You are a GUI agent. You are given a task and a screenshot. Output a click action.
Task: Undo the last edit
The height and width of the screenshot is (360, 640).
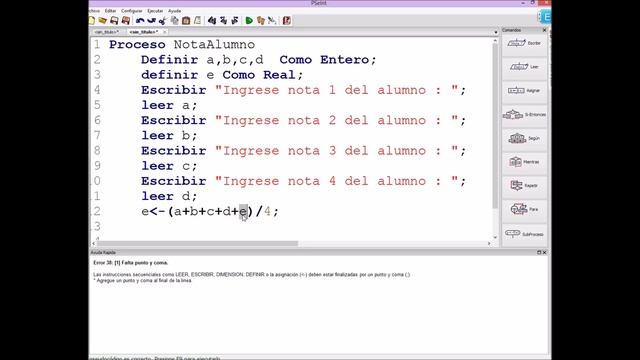140,20
